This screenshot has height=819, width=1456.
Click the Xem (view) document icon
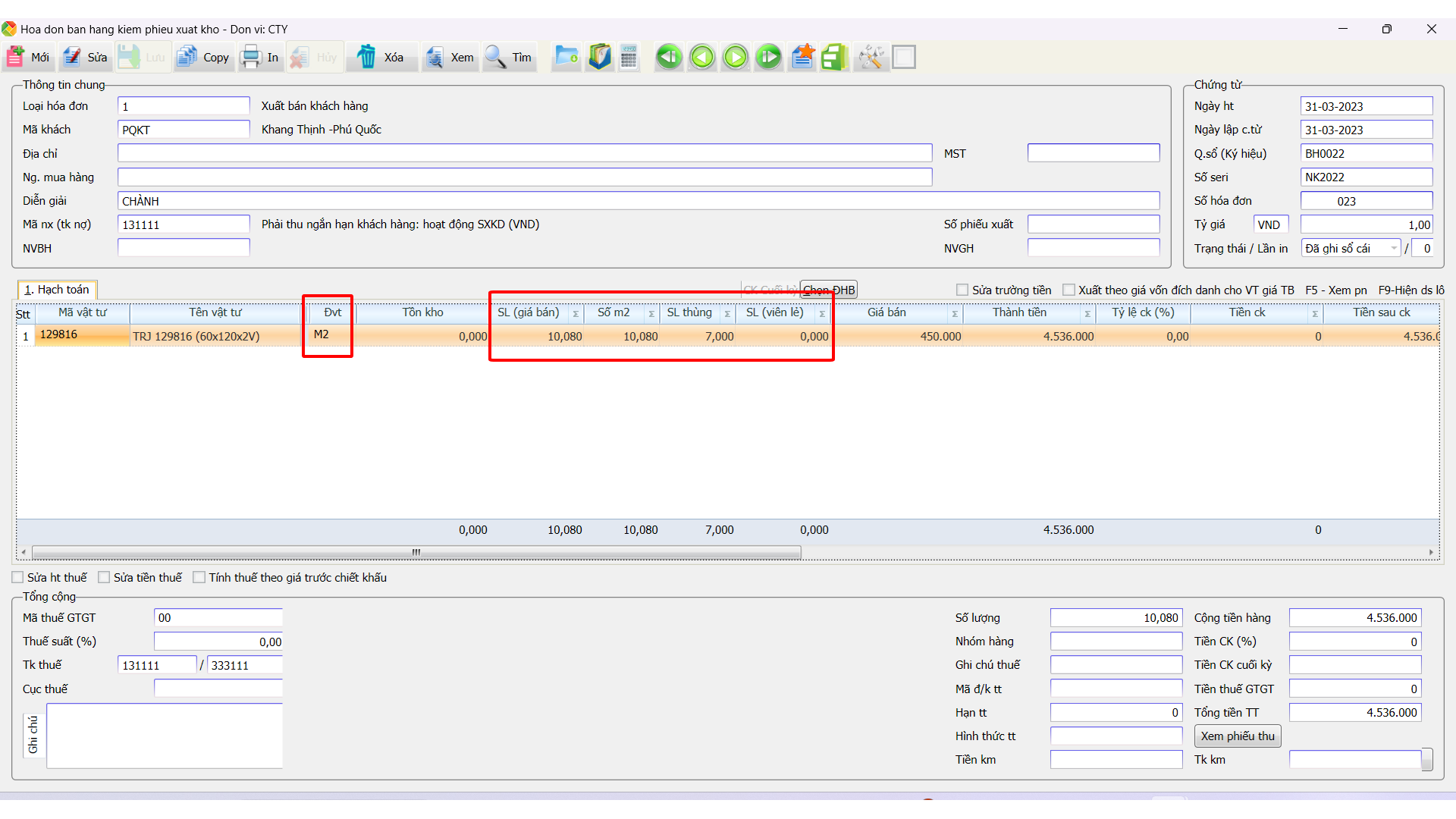[x=434, y=57]
